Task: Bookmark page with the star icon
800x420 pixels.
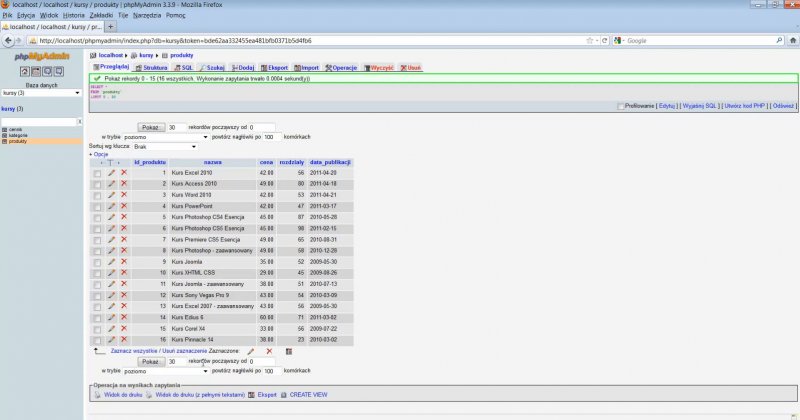Action: 590,41
